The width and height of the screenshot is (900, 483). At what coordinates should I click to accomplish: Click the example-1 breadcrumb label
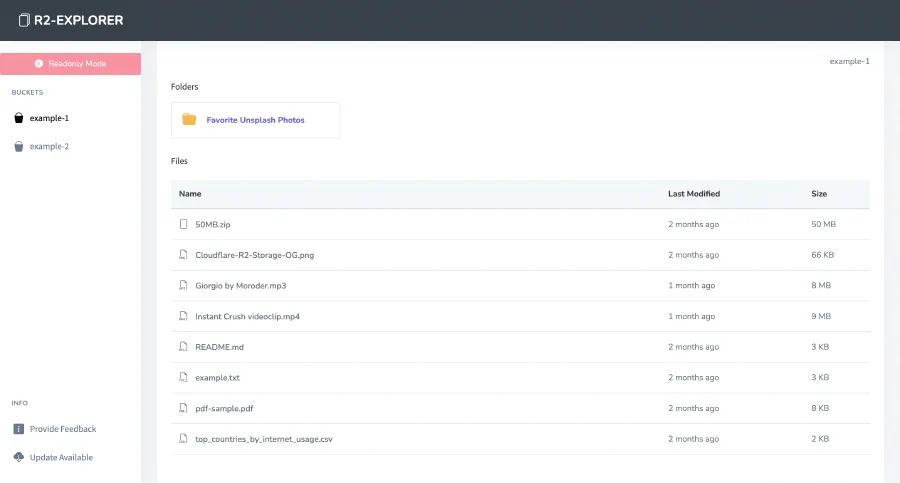pos(849,61)
